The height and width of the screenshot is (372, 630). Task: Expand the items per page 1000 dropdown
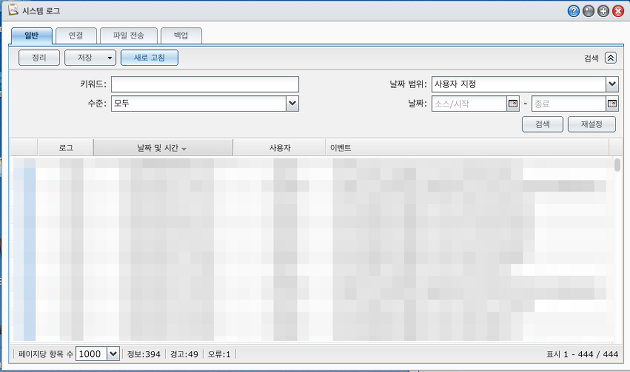point(113,354)
